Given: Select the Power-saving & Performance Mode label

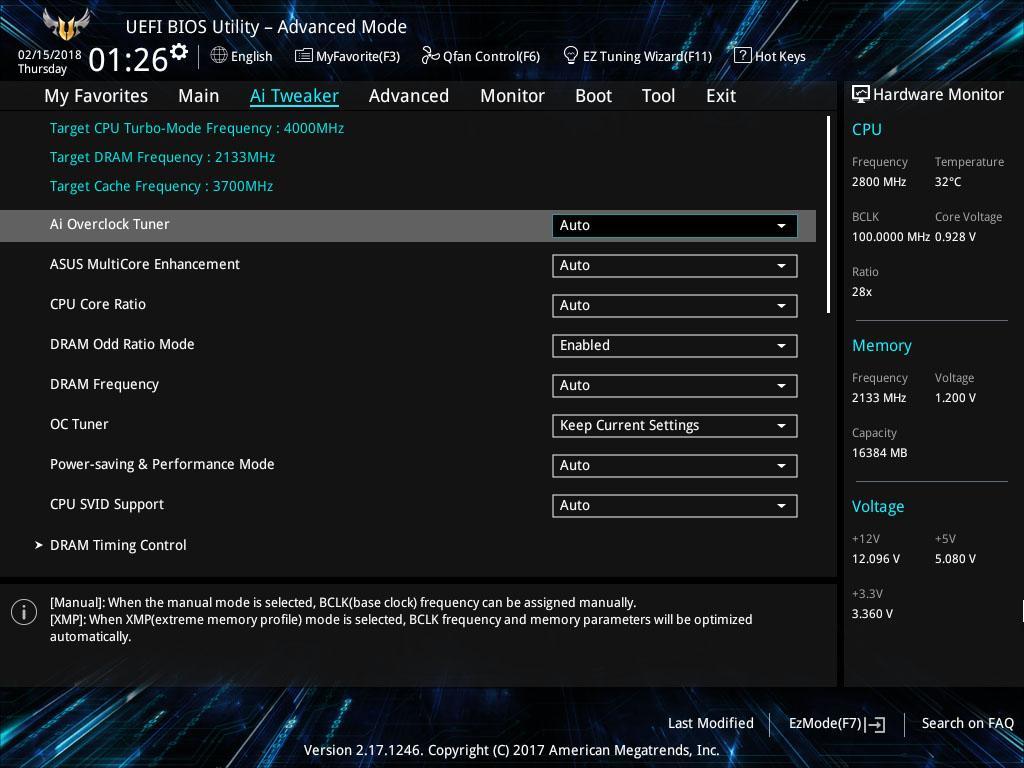Looking at the screenshot, I should [x=162, y=464].
